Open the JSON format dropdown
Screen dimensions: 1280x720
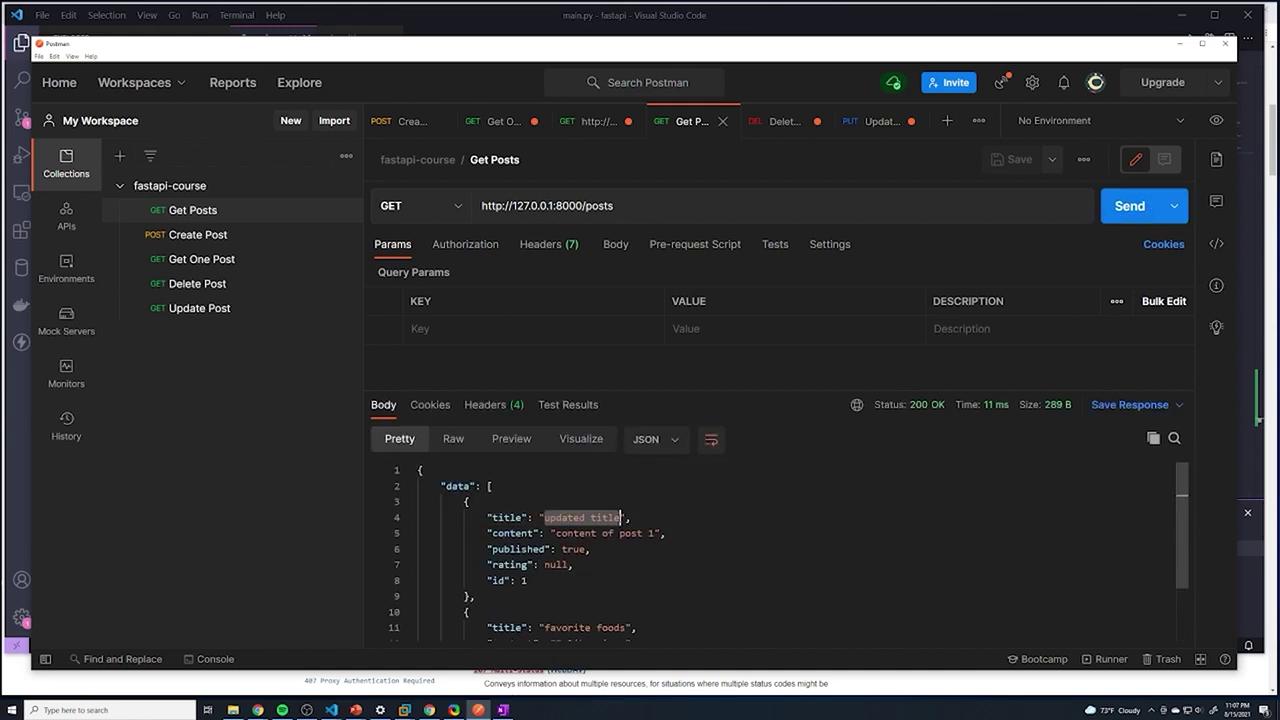pyautogui.click(x=656, y=439)
